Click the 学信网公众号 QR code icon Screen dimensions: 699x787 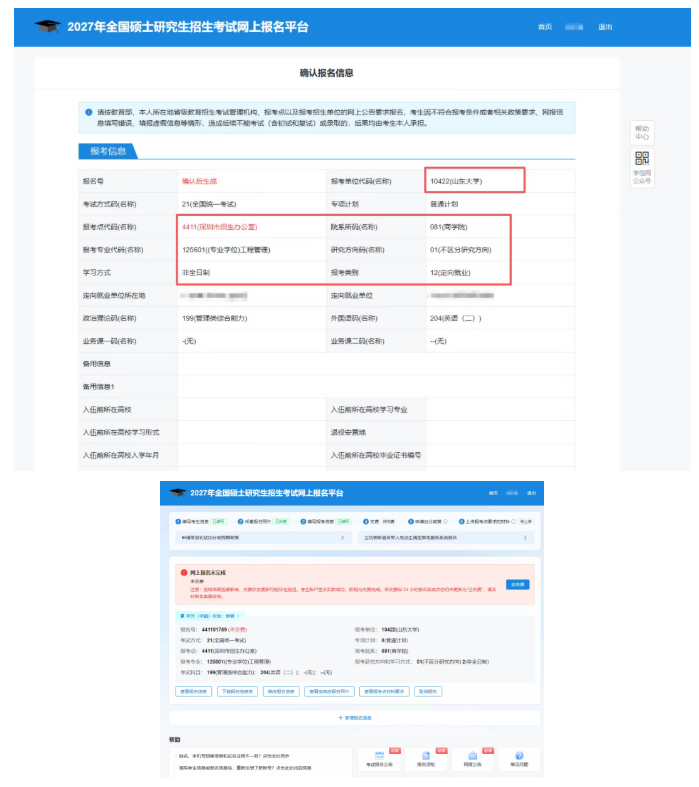[x=642, y=159]
